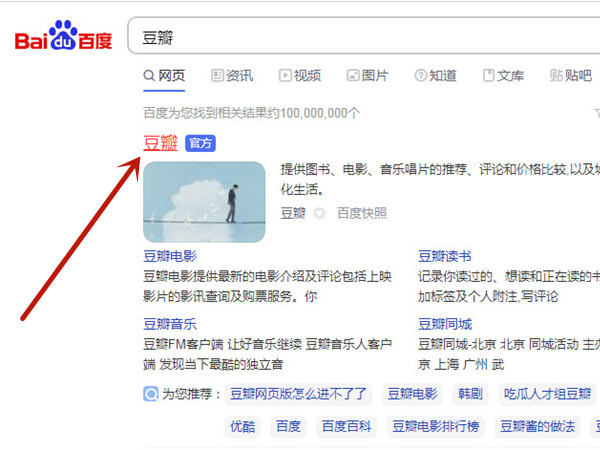Screen dimensions: 600x450
Task: Click the blue 官方 badge
Action: point(200,144)
